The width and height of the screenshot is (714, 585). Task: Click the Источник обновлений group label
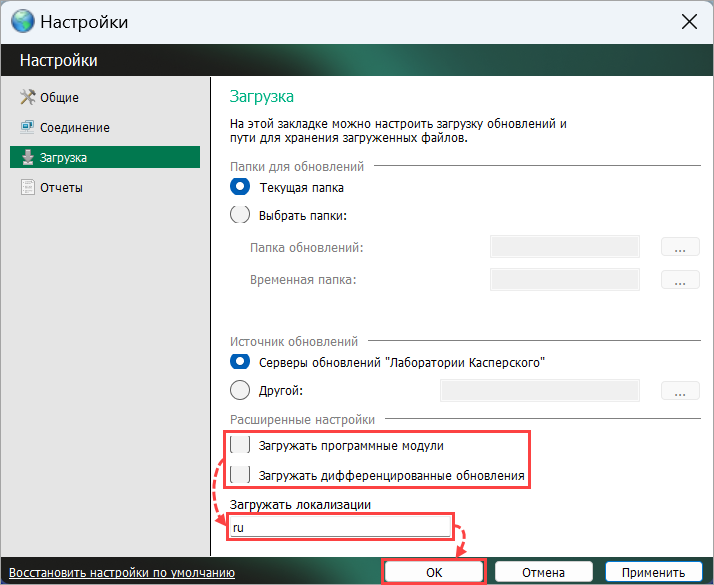(294, 341)
